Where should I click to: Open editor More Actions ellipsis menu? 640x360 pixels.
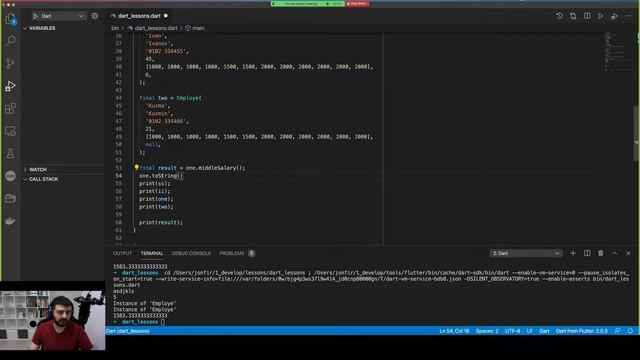tap(629, 16)
